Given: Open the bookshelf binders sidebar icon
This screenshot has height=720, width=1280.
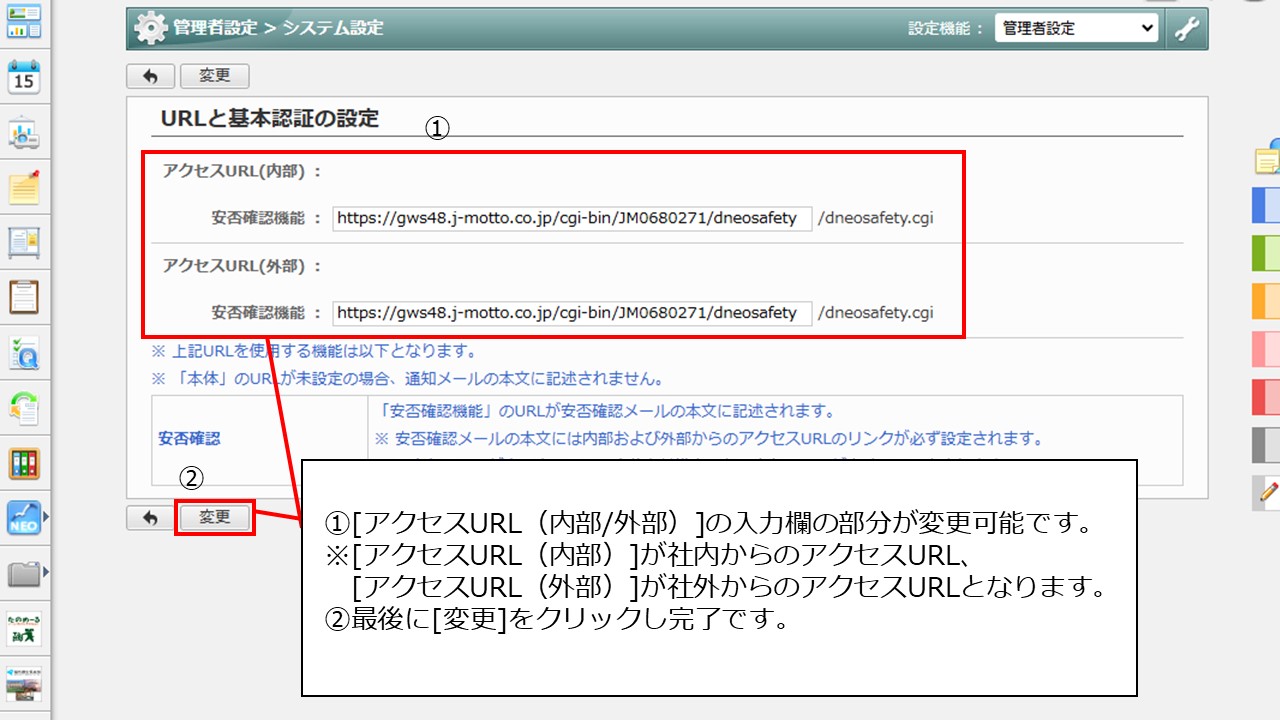Looking at the screenshot, I should [x=24, y=463].
